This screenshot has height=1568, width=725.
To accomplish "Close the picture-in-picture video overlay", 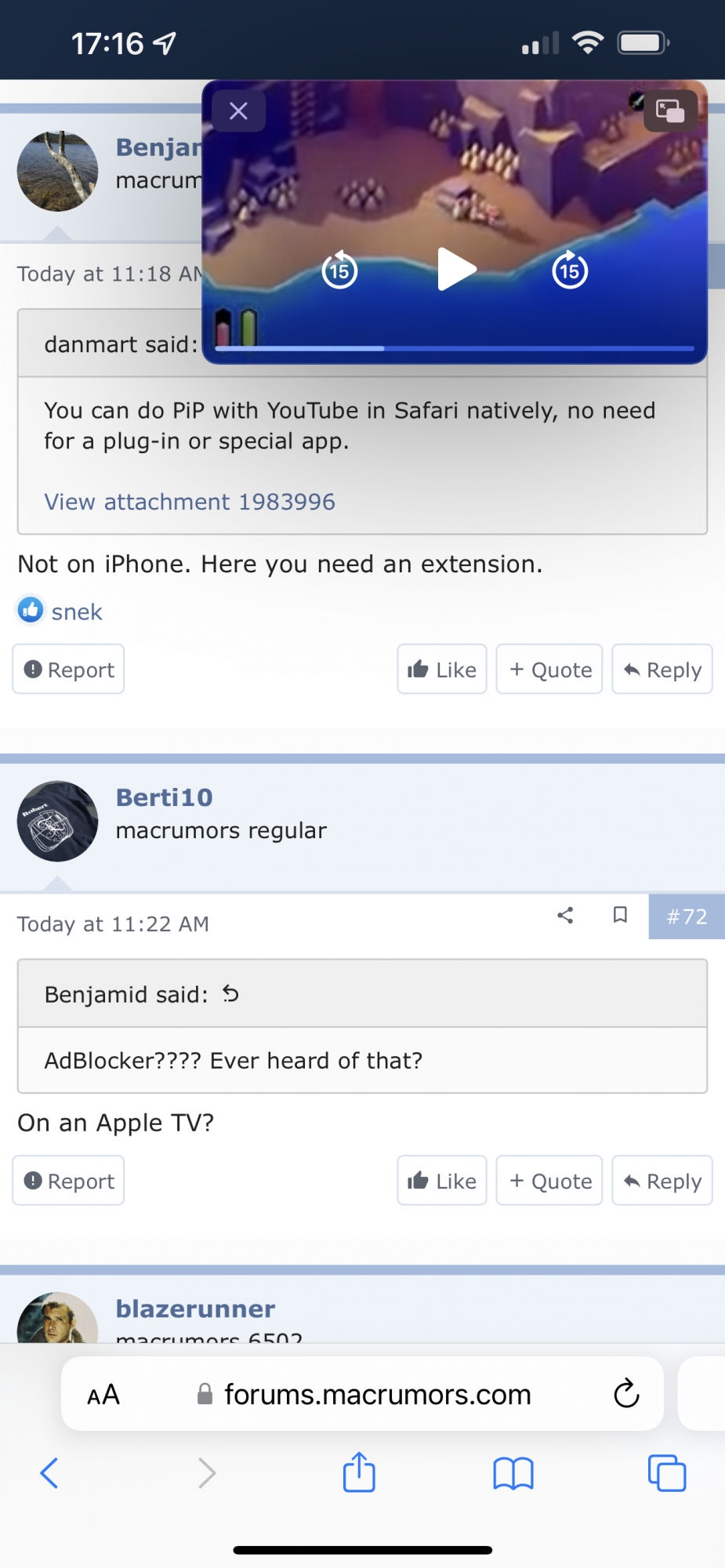I will coord(238,111).
